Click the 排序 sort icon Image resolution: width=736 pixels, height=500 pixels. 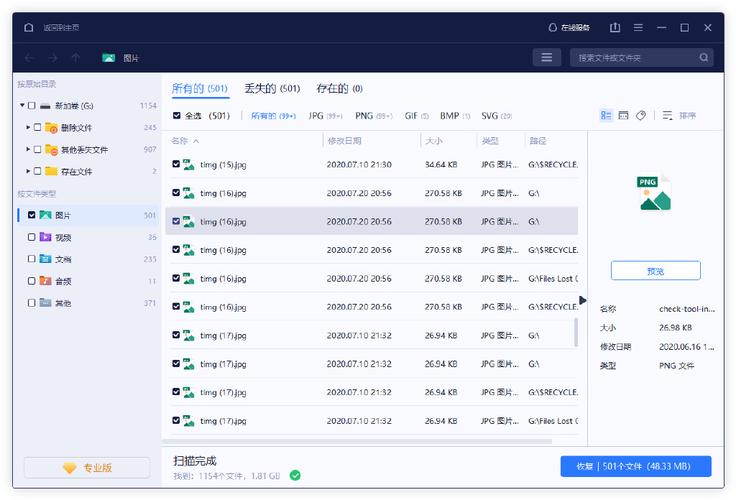[x=668, y=116]
